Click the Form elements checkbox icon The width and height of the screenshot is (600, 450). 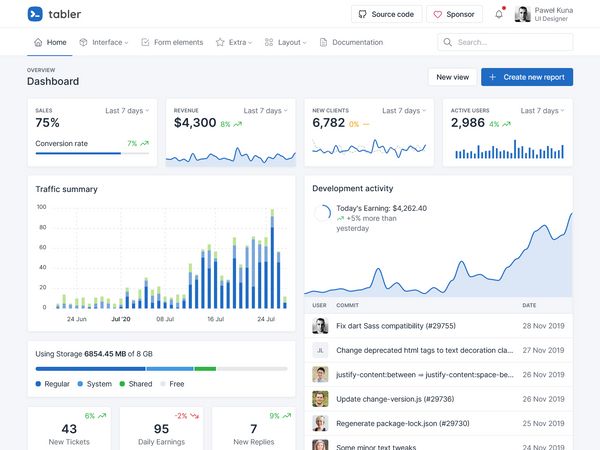coord(145,42)
